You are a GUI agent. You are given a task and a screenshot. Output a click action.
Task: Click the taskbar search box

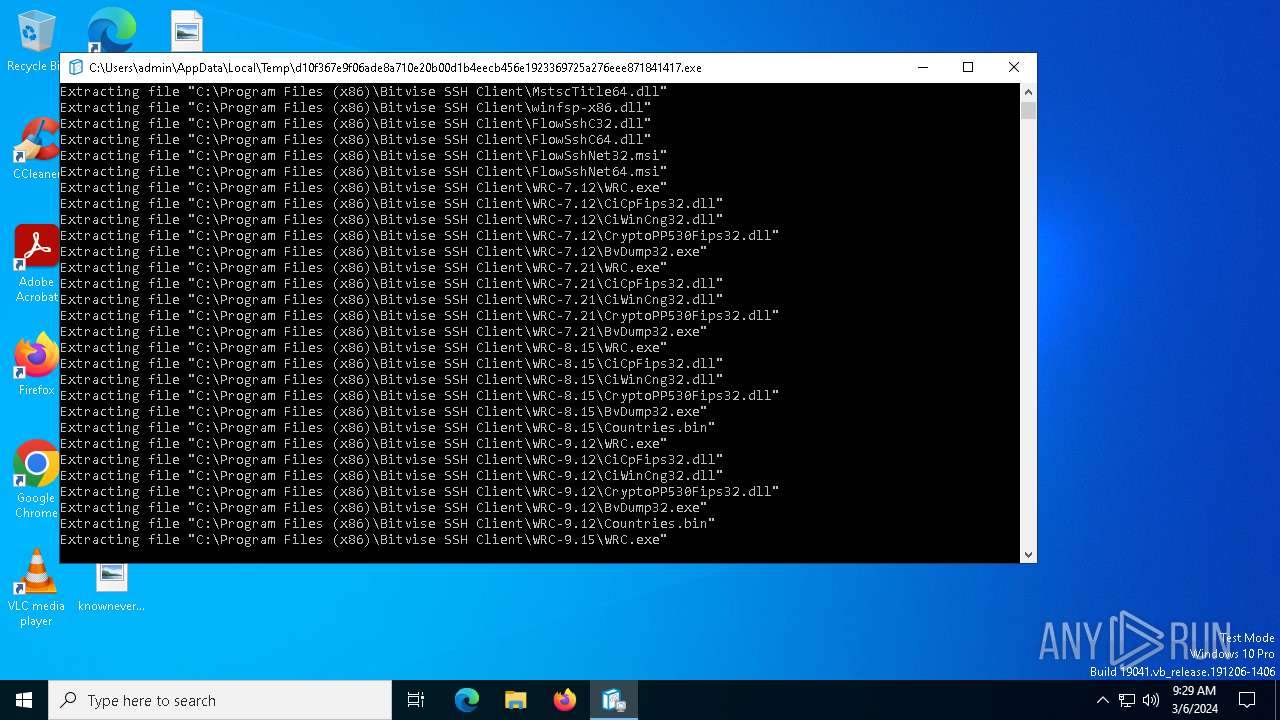[220, 700]
